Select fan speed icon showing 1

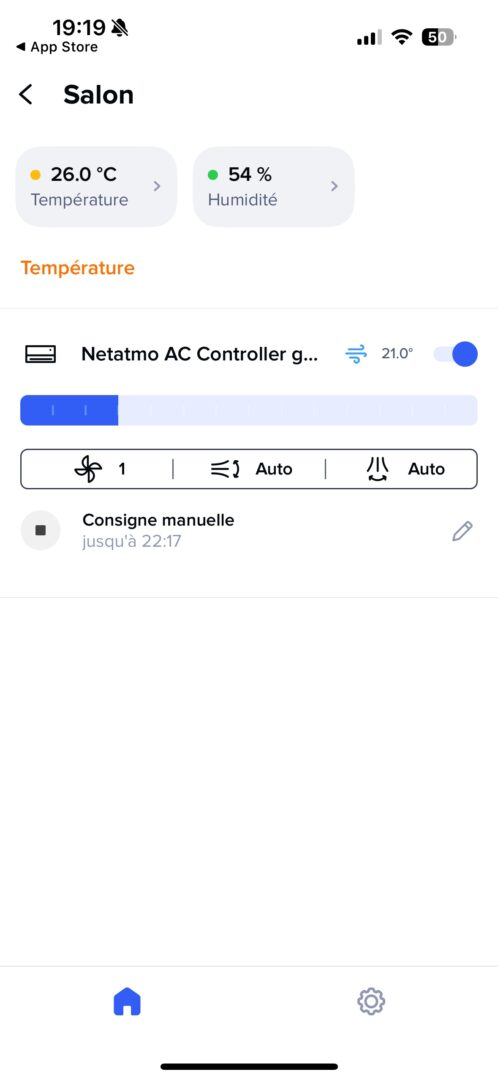pos(88,469)
